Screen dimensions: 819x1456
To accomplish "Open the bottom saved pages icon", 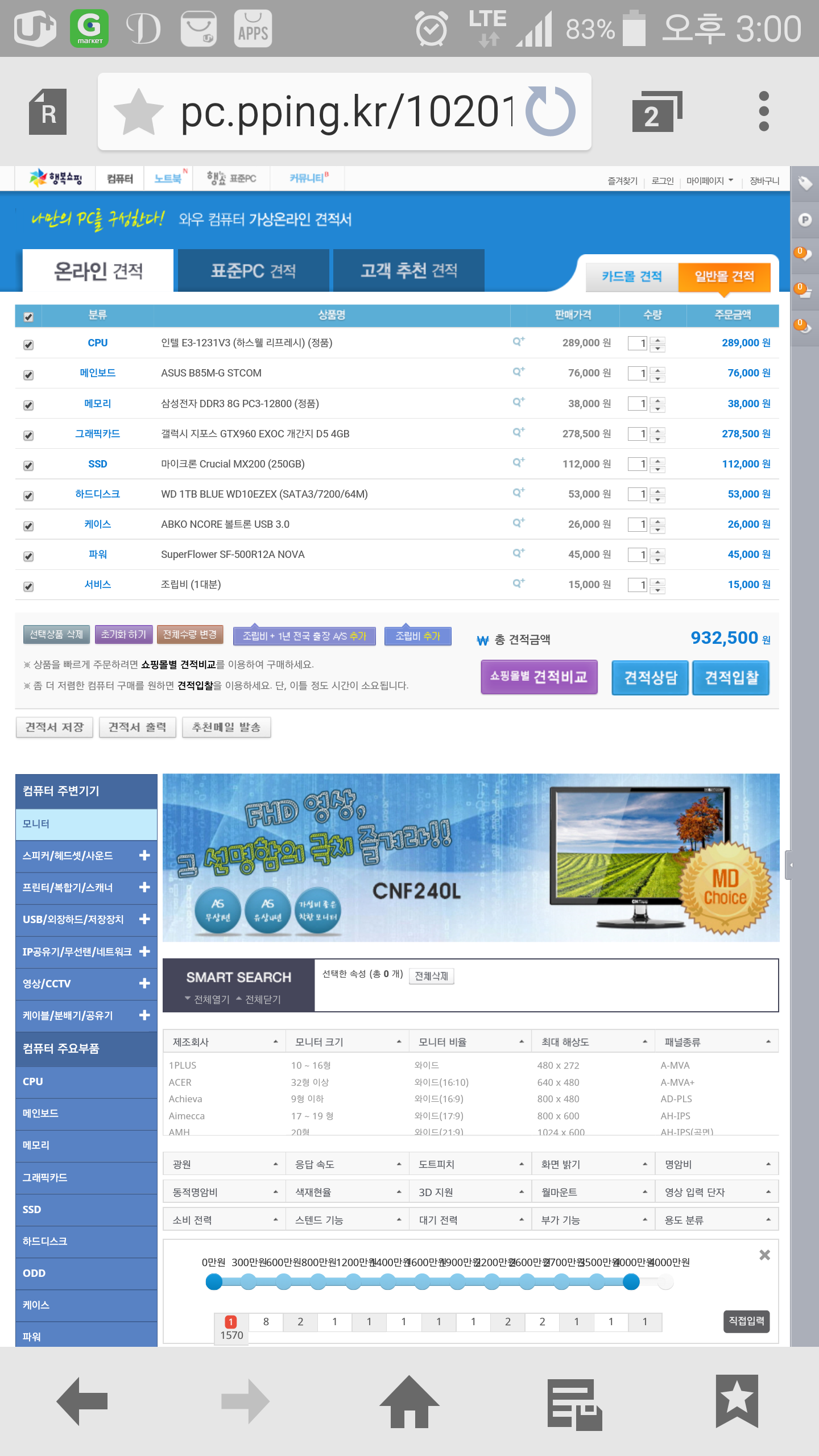I will pyautogui.click(x=574, y=1404).
